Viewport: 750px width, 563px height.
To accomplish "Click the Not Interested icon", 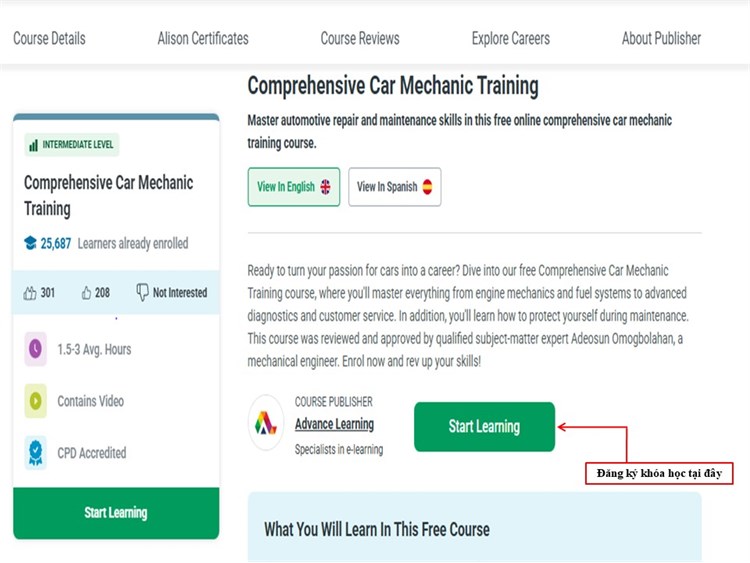I will click(x=141, y=293).
